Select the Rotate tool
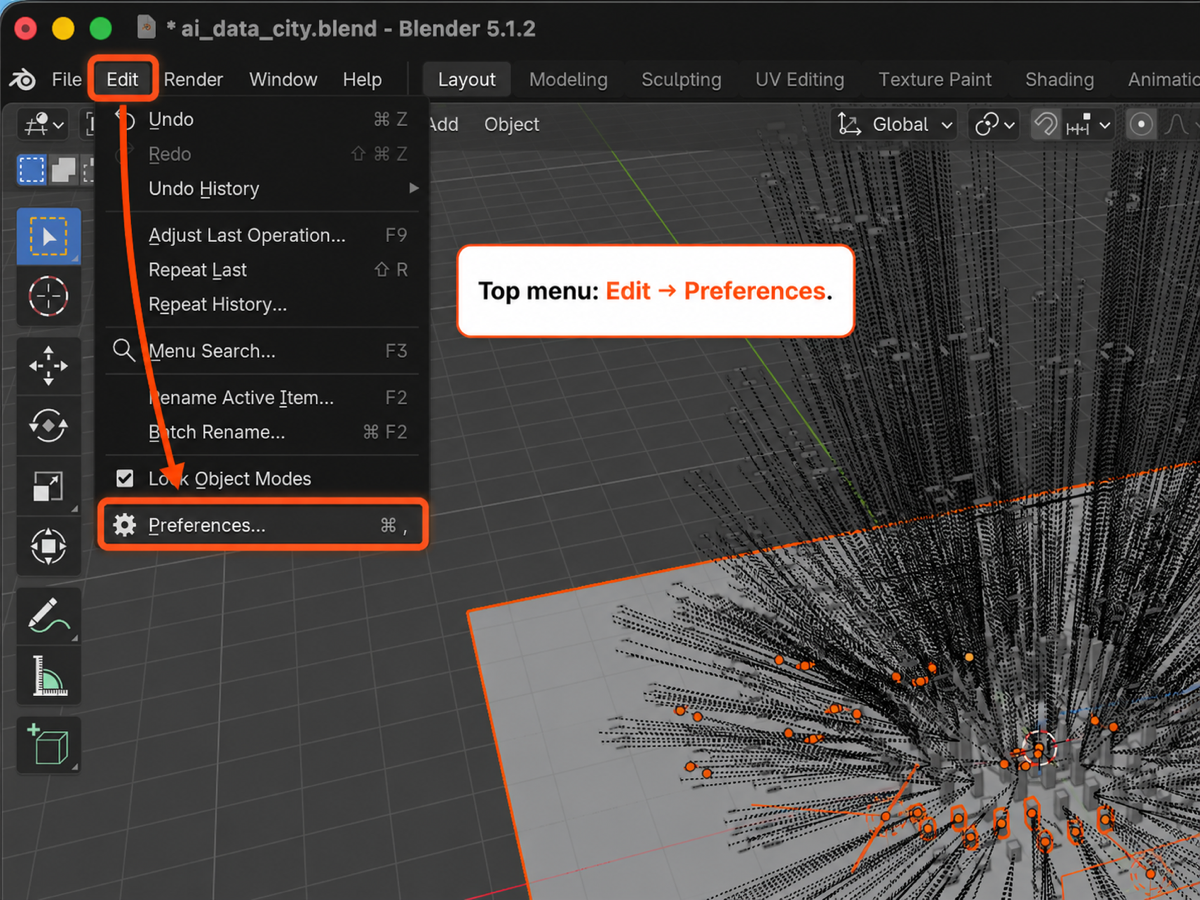Image resolution: width=1200 pixels, height=900 pixels. point(49,426)
